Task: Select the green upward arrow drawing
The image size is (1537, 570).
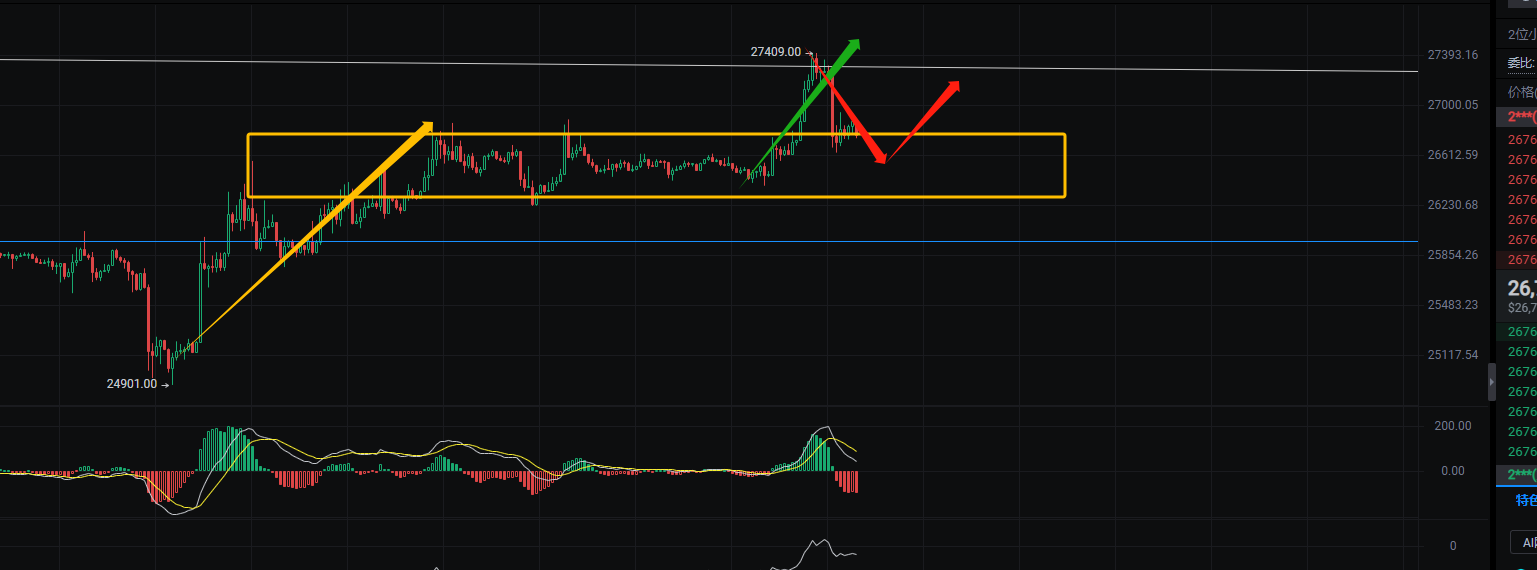Action: [800, 113]
